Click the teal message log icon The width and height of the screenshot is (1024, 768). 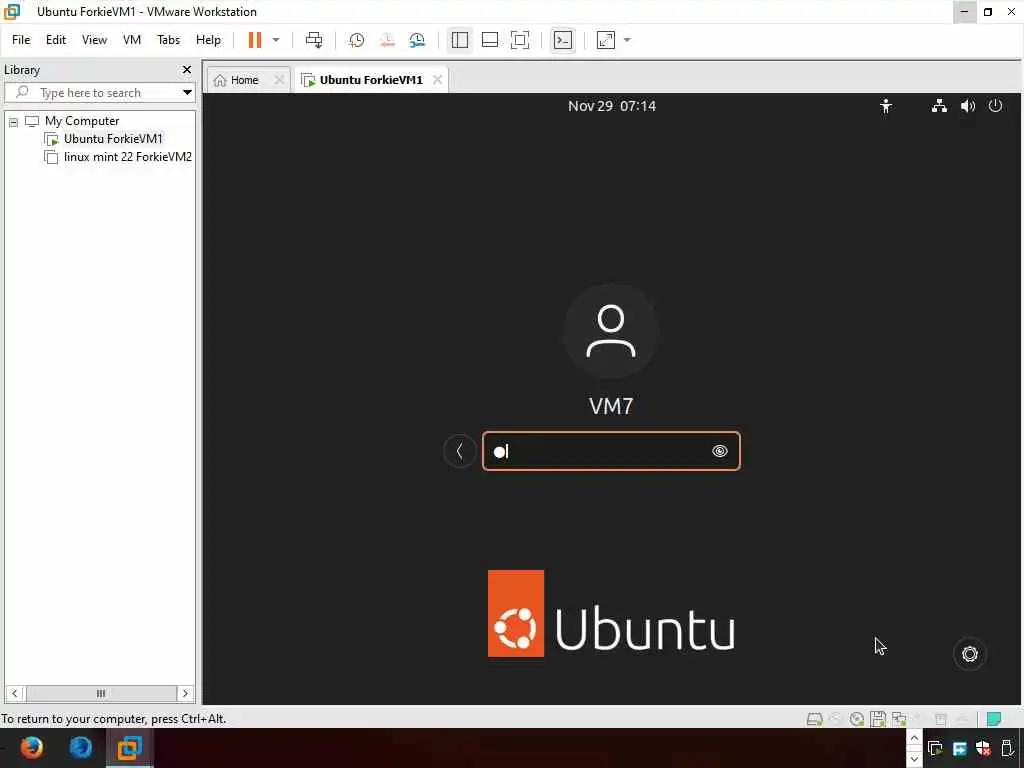point(994,719)
